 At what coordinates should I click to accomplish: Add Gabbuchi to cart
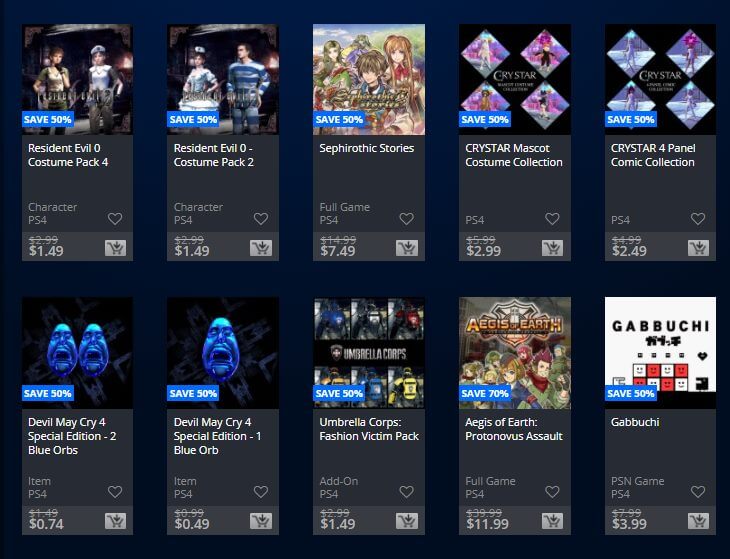[x=698, y=521]
